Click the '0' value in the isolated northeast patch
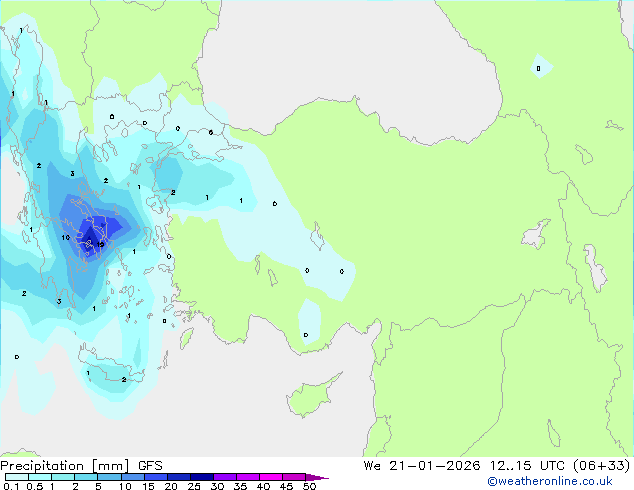 coord(538,68)
